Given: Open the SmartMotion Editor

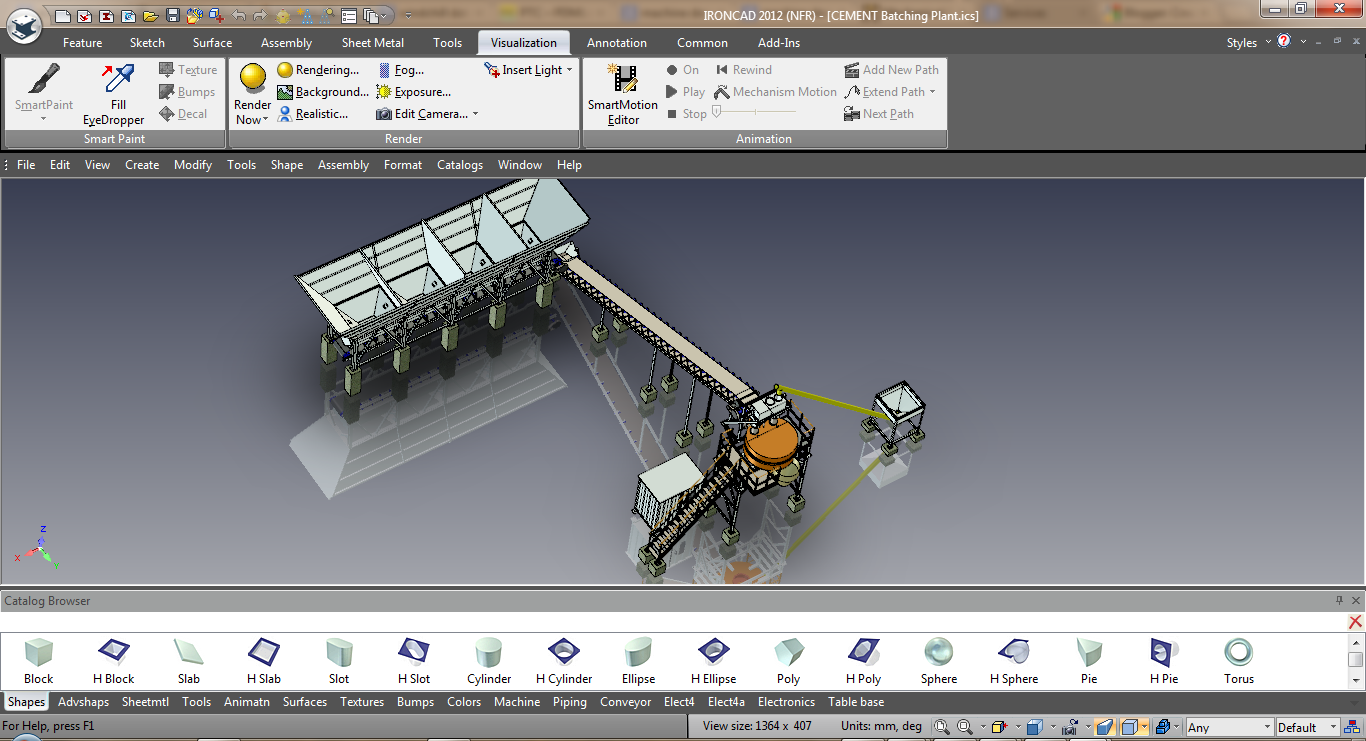Looking at the screenshot, I should coord(622,91).
